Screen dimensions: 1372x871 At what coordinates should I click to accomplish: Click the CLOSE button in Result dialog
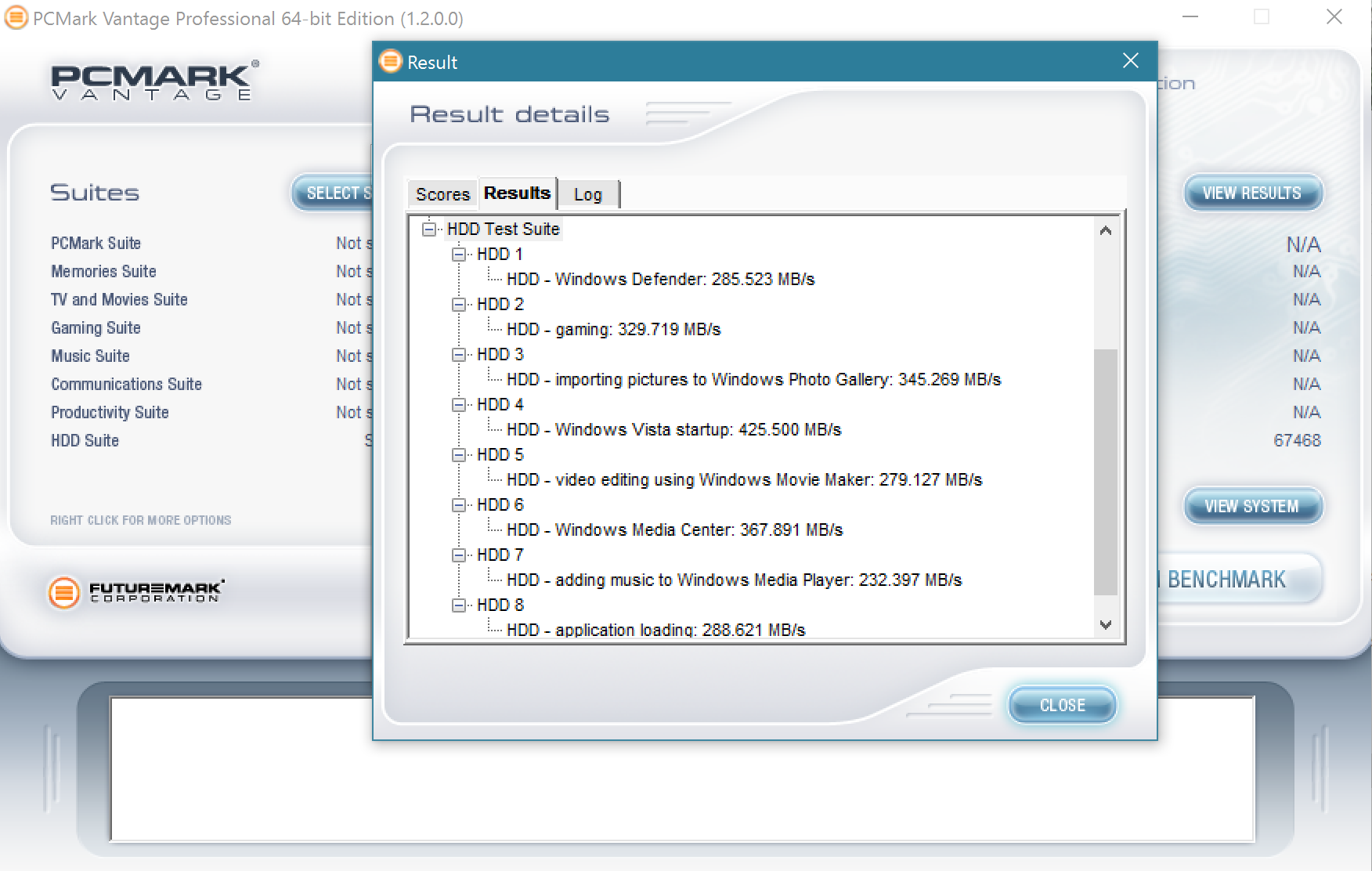1062,705
